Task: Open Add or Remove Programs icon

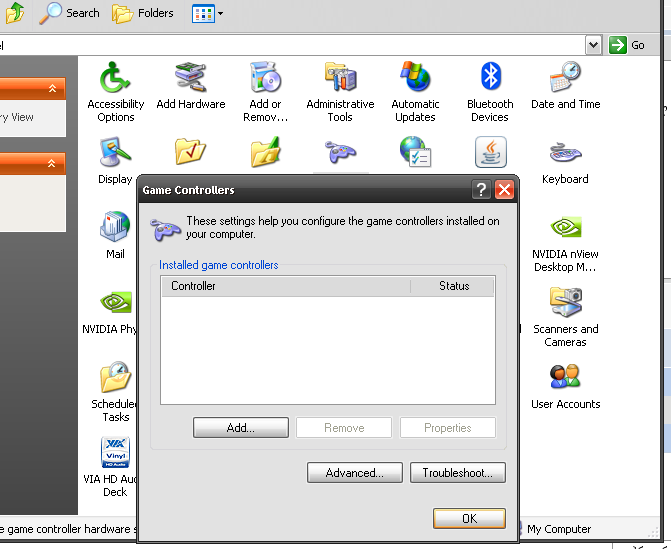Action: coord(265,77)
